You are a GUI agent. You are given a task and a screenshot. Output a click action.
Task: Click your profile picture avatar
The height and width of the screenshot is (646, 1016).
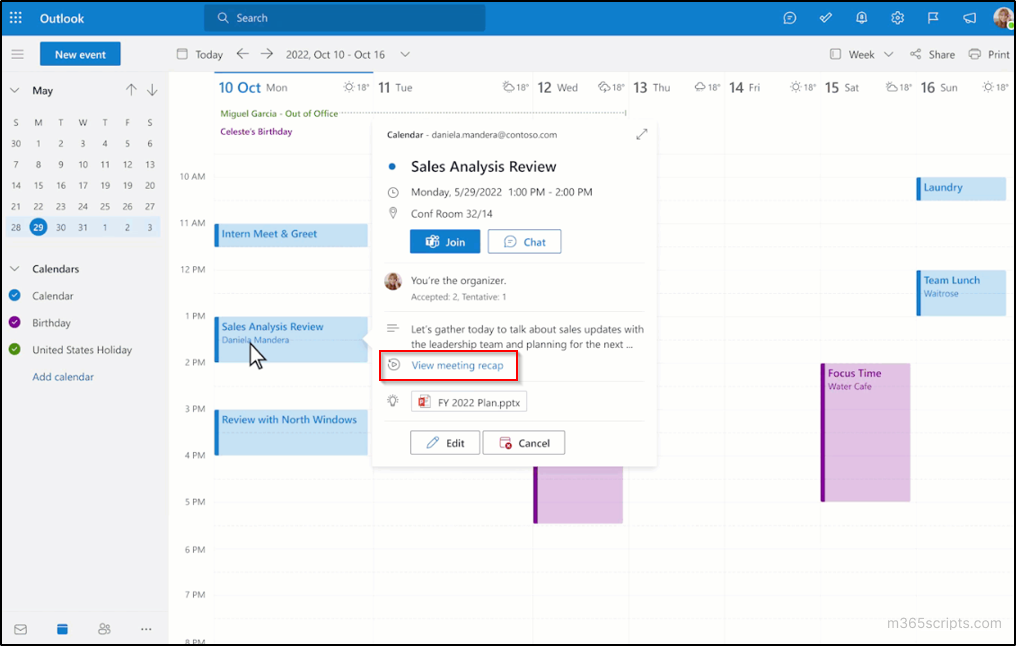click(1003, 17)
